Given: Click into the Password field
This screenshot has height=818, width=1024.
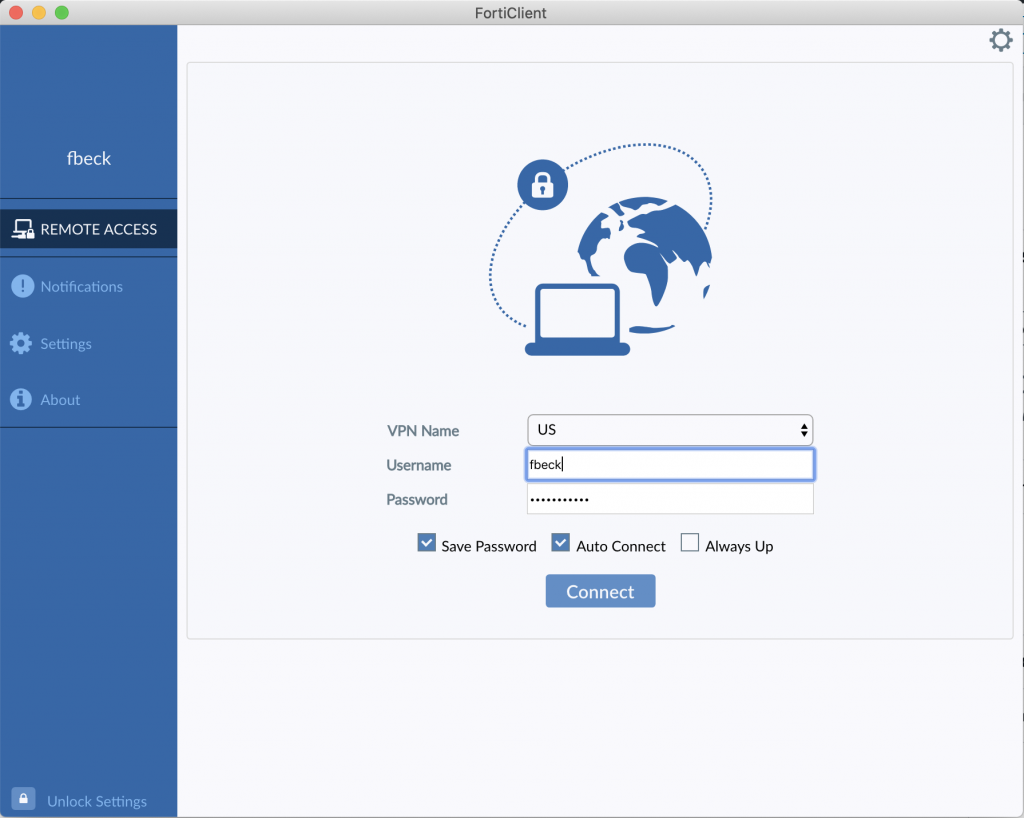Looking at the screenshot, I should pyautogui.click(x=670, y=499).
